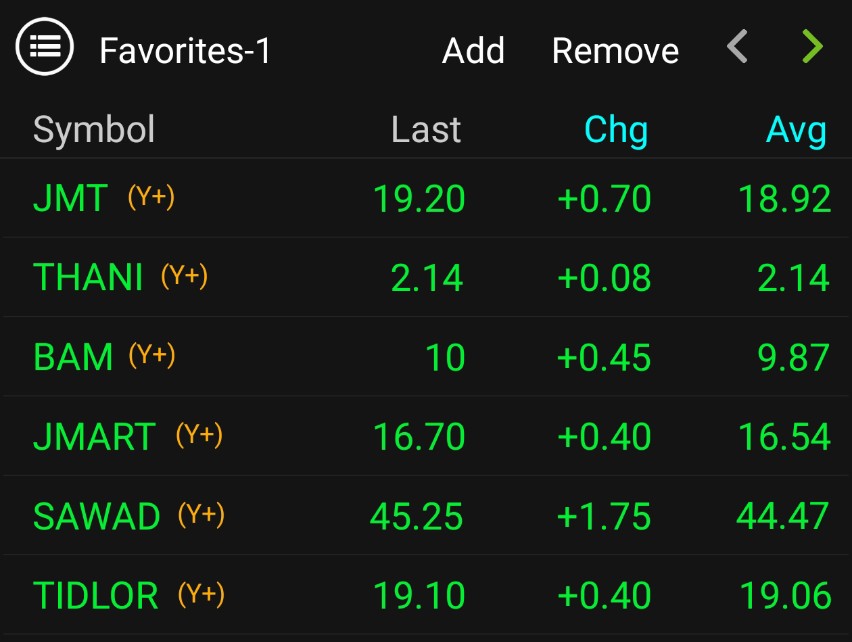This screenshot has height=642, width=852.
Task: Tap the (Y+) flag beside BAM
Action: coord(152,356)
